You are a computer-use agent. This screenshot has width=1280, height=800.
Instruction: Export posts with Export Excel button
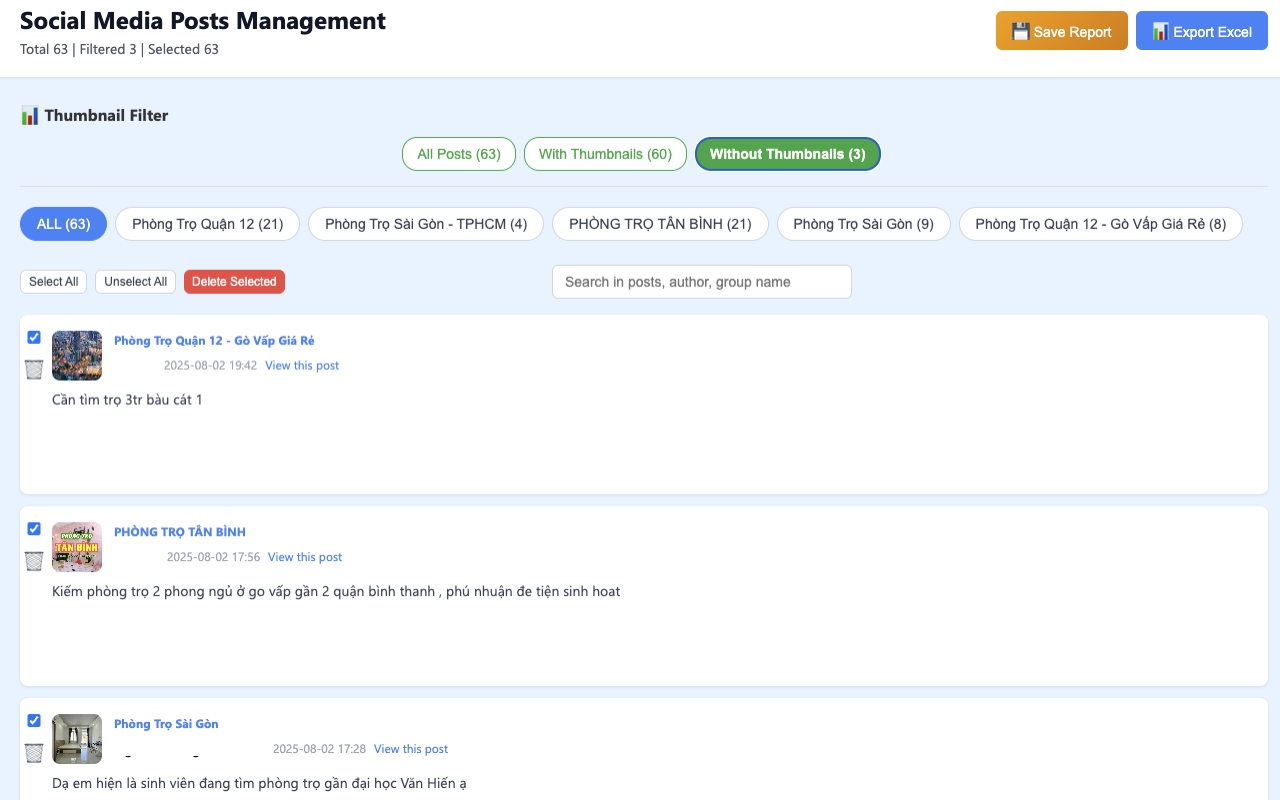tap(1201, 31)
